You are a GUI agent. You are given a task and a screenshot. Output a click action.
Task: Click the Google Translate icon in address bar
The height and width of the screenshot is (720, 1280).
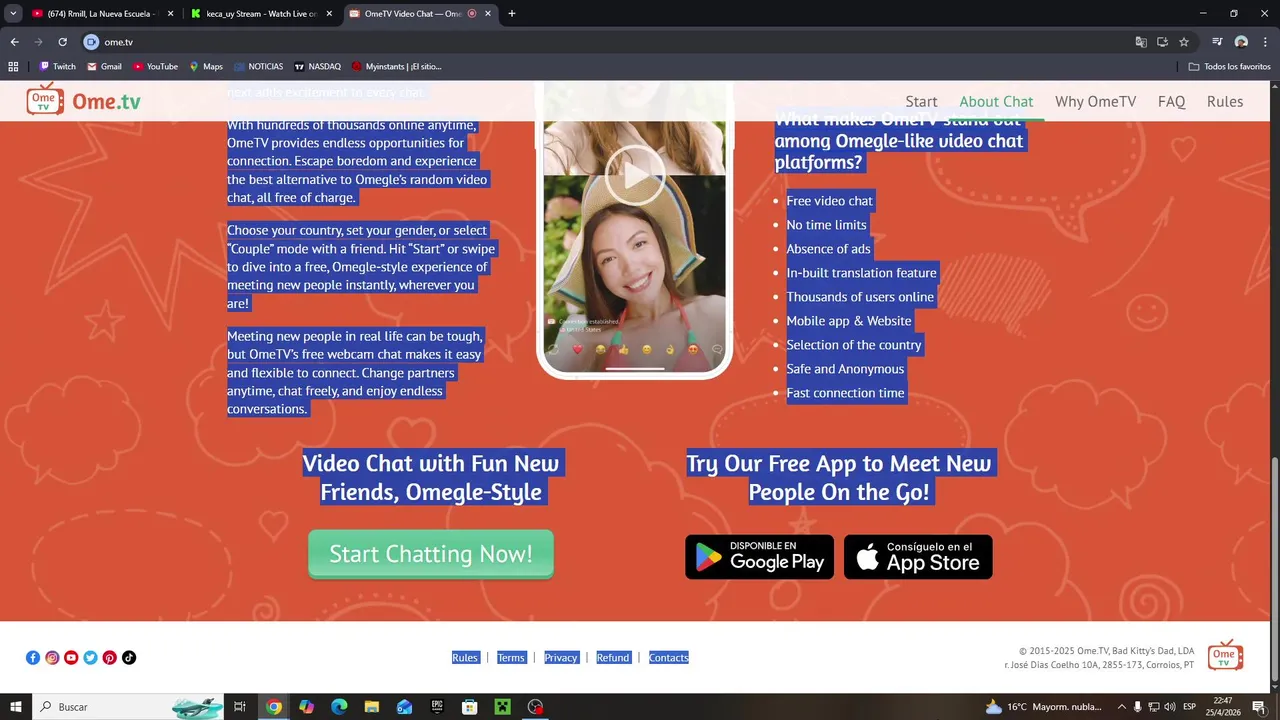(1141, 42)
